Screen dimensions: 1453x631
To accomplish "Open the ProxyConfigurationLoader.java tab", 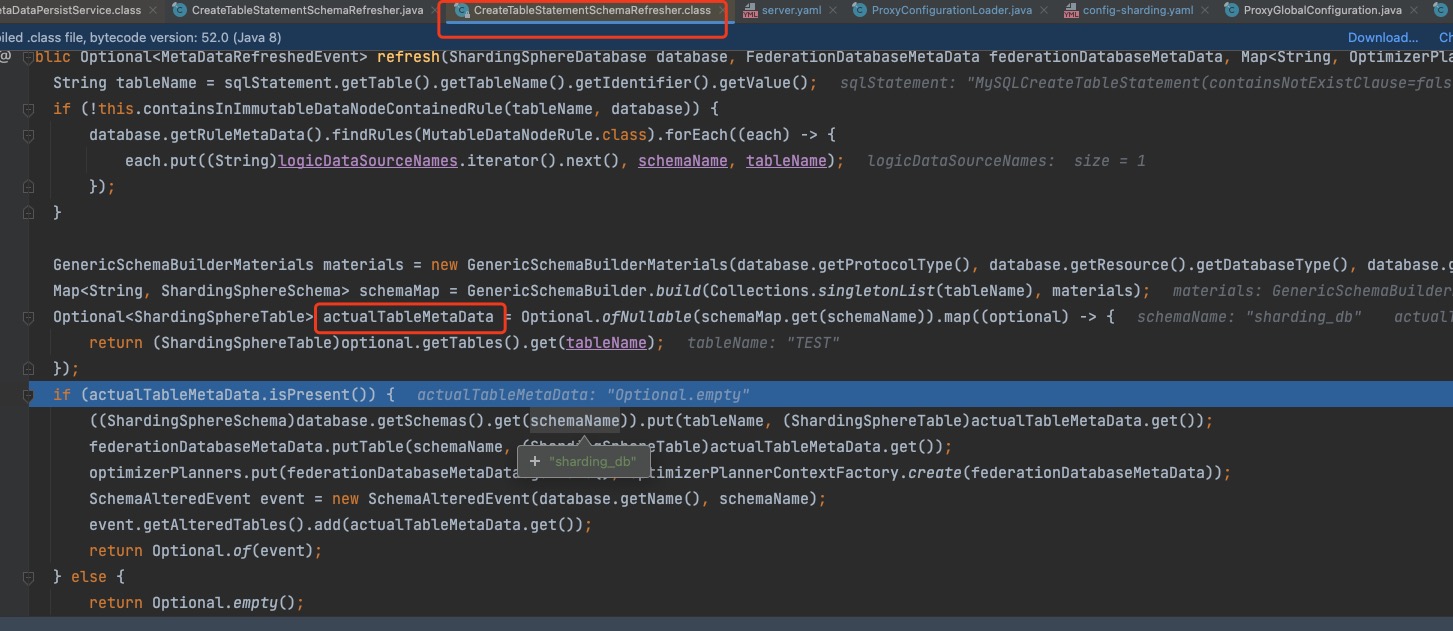I will (951, 10).
